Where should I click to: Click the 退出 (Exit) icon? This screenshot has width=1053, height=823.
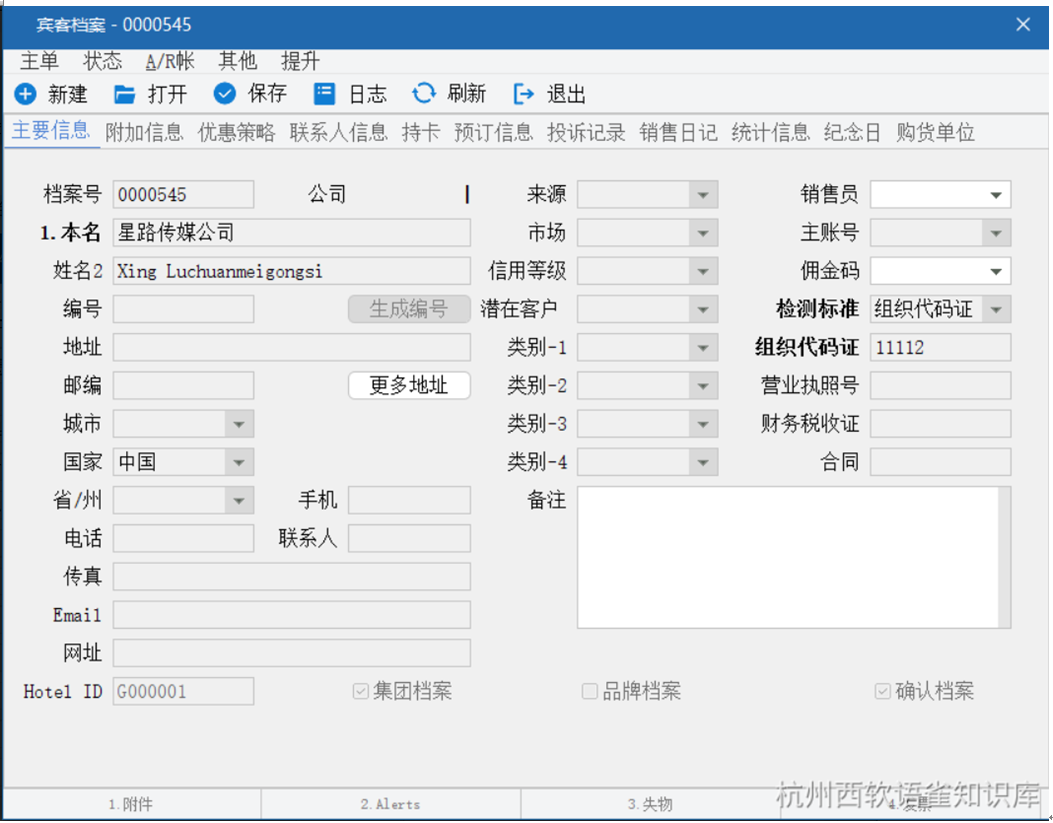(524, 94)
